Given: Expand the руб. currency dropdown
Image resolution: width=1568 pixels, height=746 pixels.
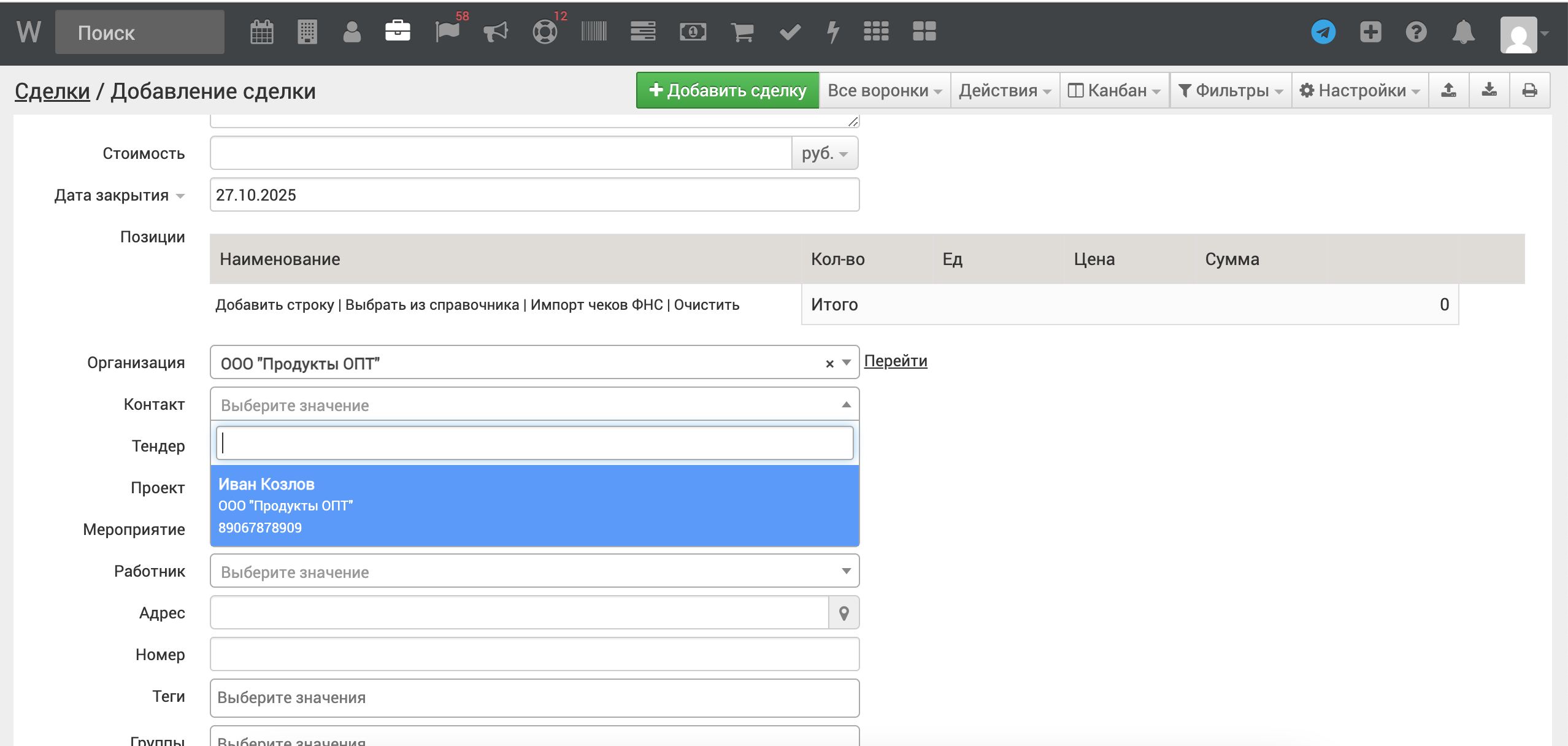Looking at the screenshot, I should pos(825,153).
